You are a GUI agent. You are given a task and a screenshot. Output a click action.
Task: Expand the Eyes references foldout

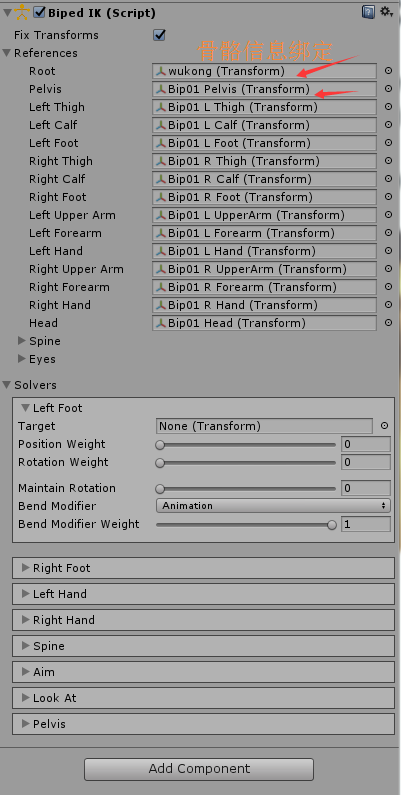tap(22, 359)
